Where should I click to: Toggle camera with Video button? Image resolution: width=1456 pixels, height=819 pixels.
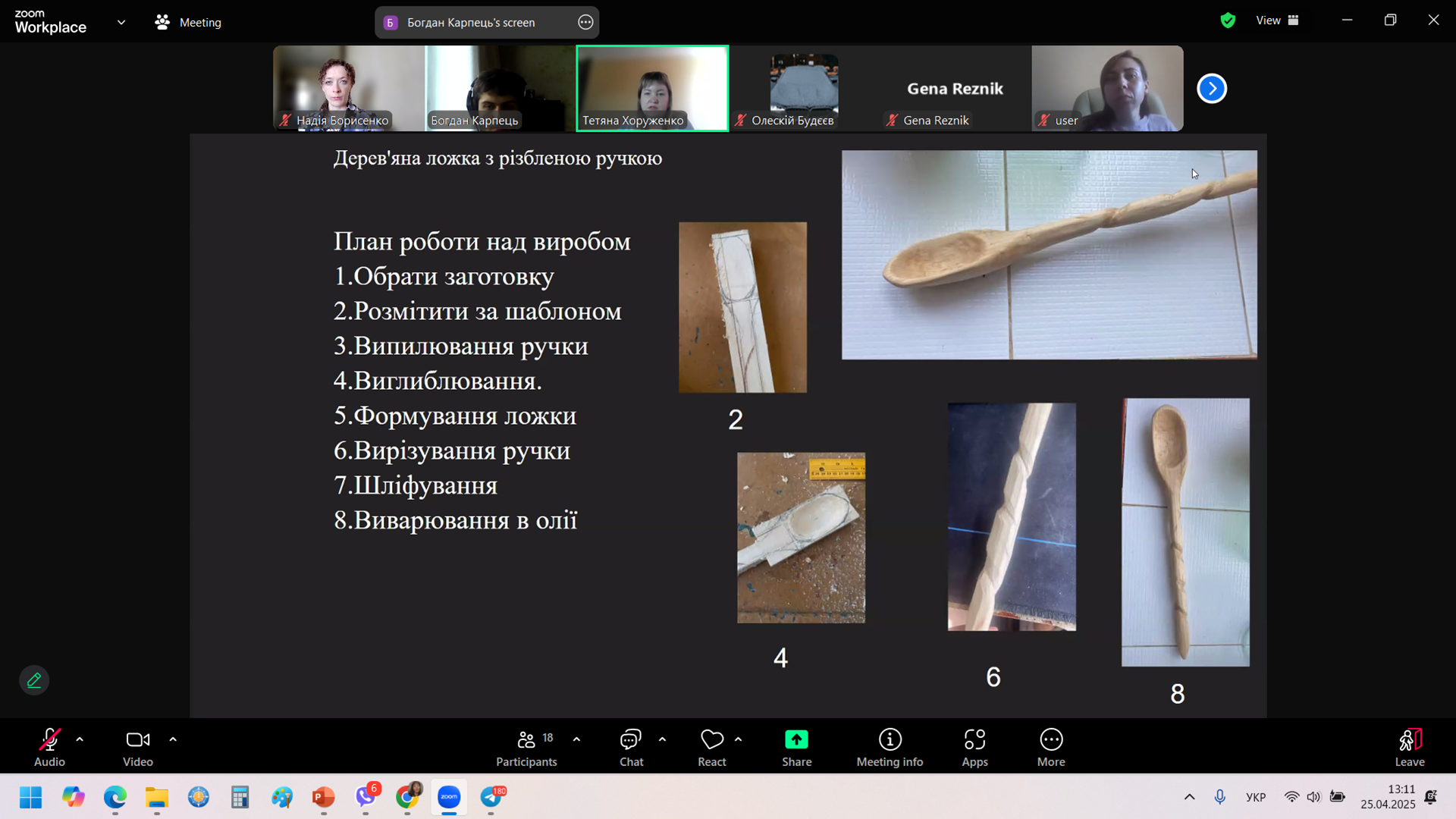pyautogui.click(x=137, y=747)
